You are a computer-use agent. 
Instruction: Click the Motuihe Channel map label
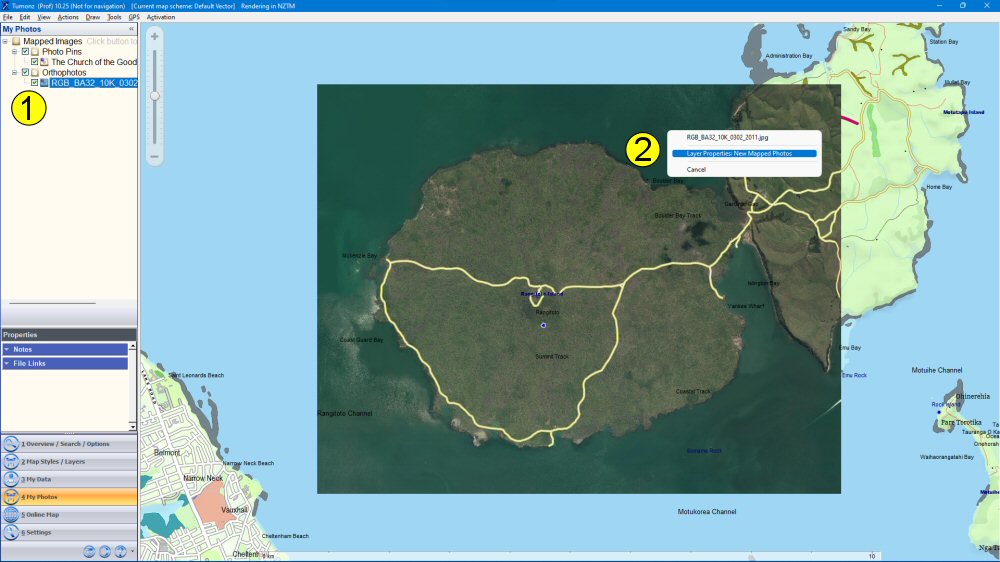[936, 370]
